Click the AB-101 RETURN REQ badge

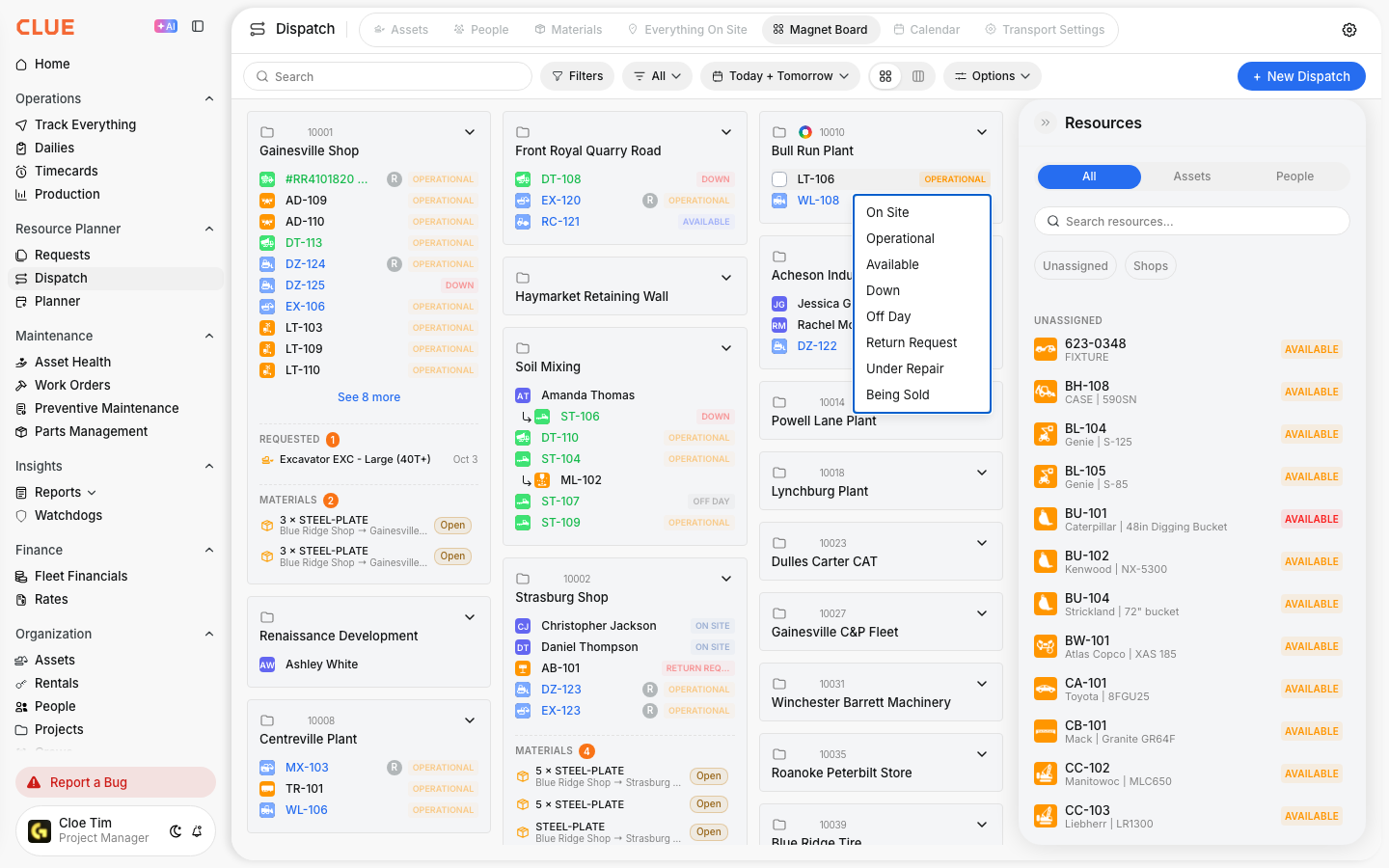click(697, 668)
